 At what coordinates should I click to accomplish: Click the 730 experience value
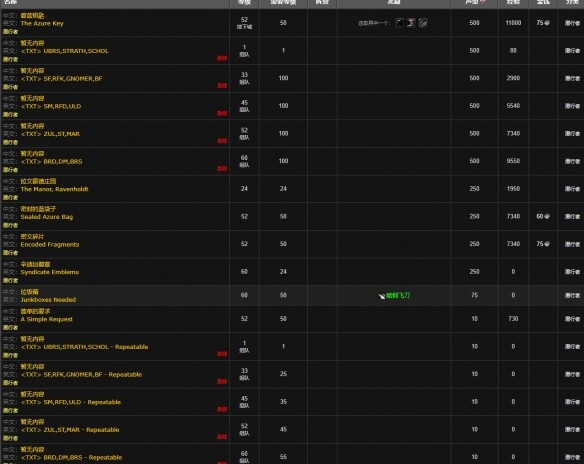513,319
